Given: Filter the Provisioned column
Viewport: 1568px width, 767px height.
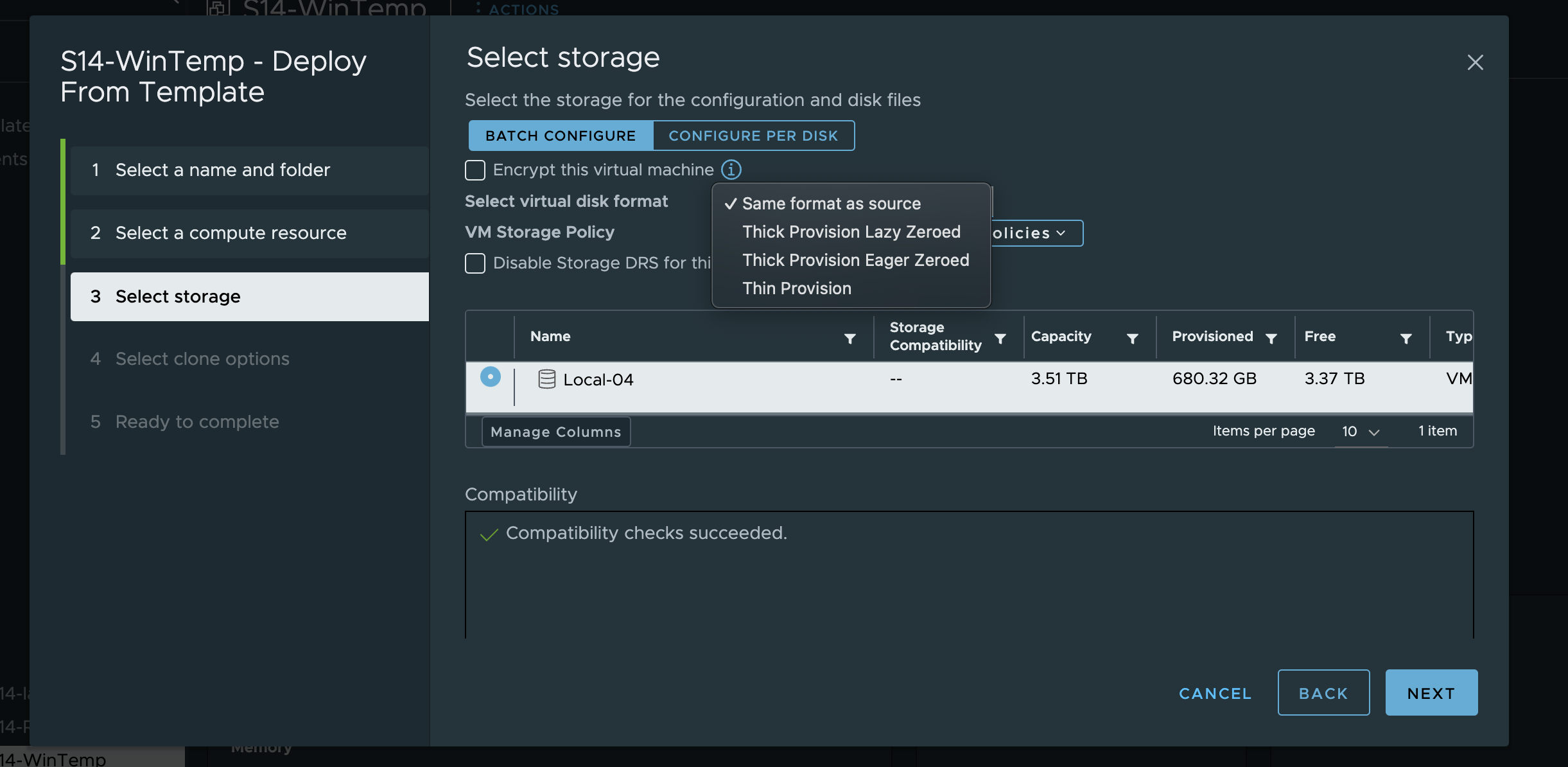Looking at the screenshot, I should [1271, 339].
